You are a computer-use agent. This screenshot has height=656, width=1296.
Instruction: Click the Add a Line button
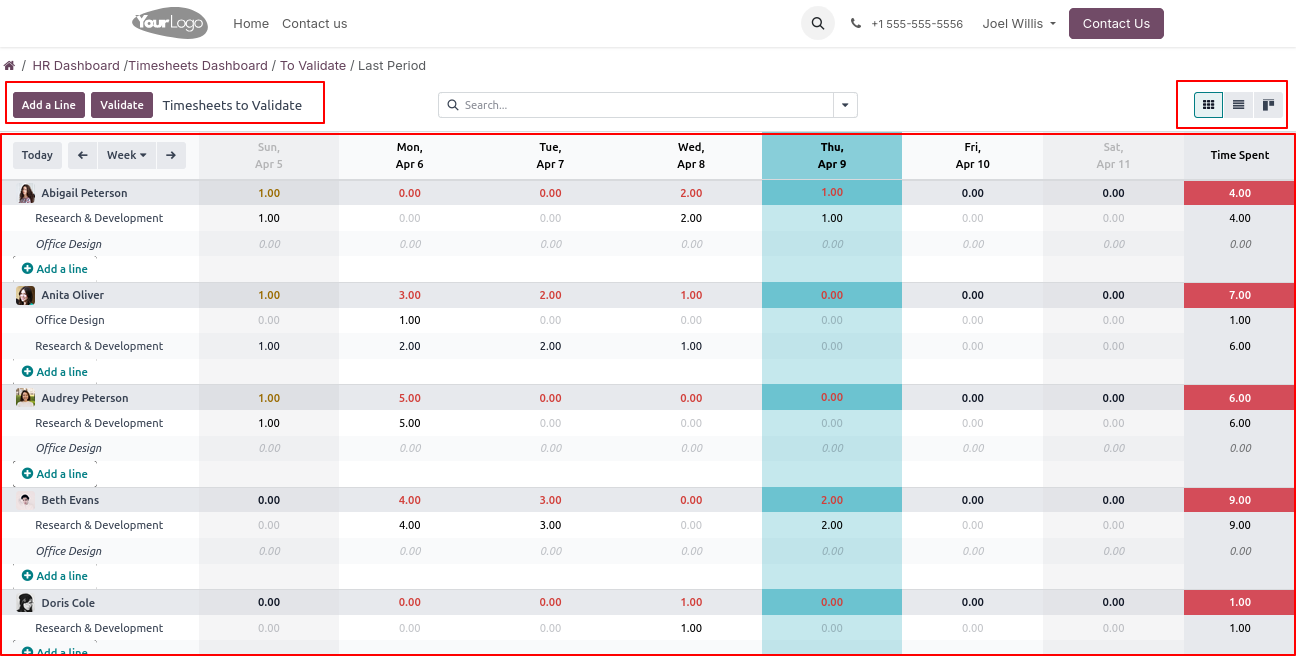(49, 105)
